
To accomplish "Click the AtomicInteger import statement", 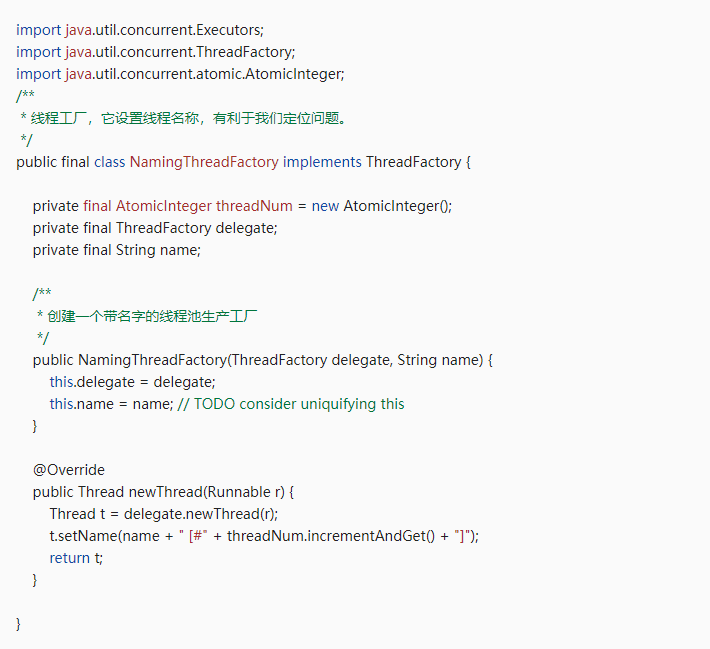I will click(180, 74).
